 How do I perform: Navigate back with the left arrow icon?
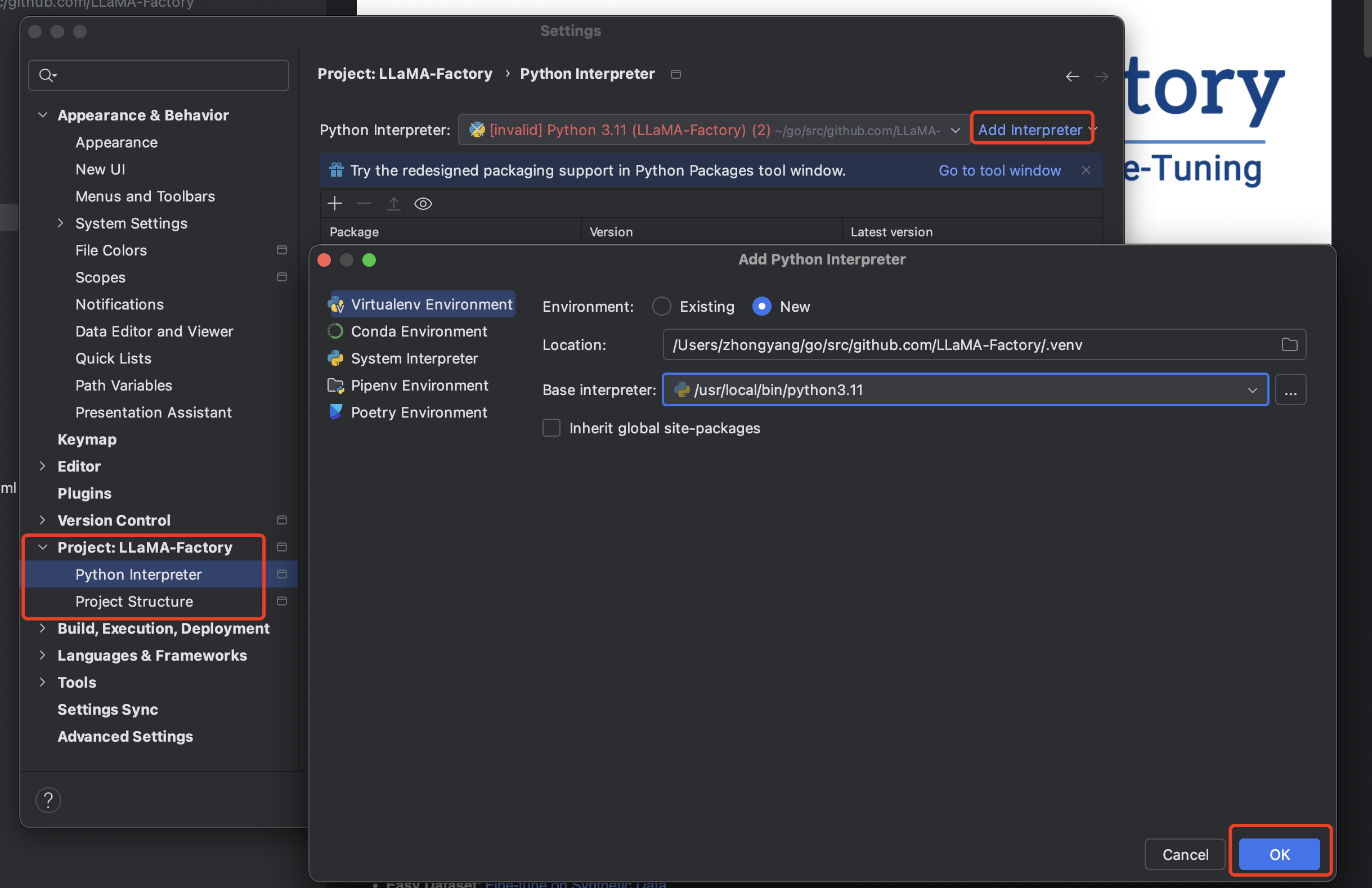pos(1071,76)
